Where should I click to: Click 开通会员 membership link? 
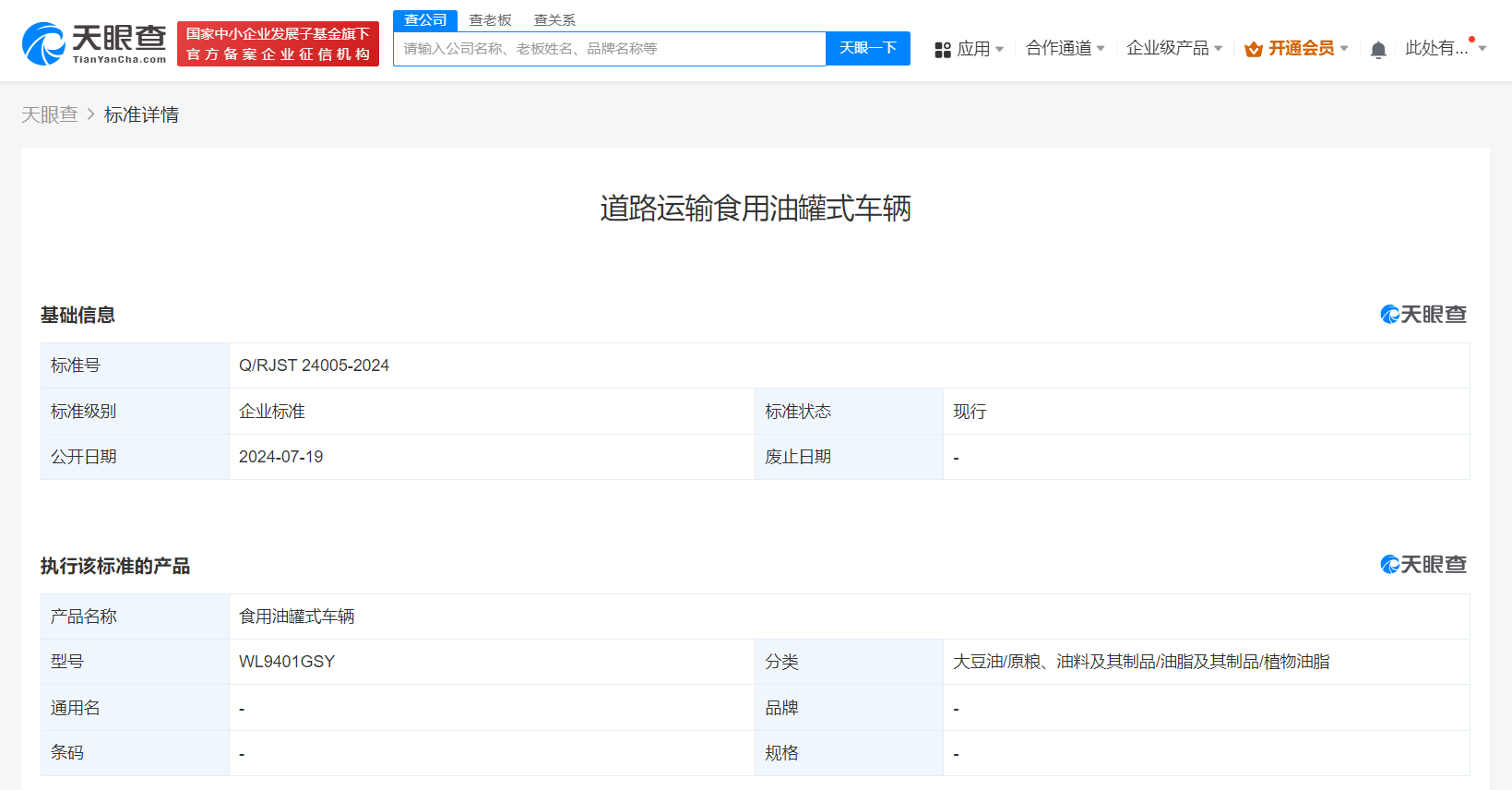[x=1301, y=48]
